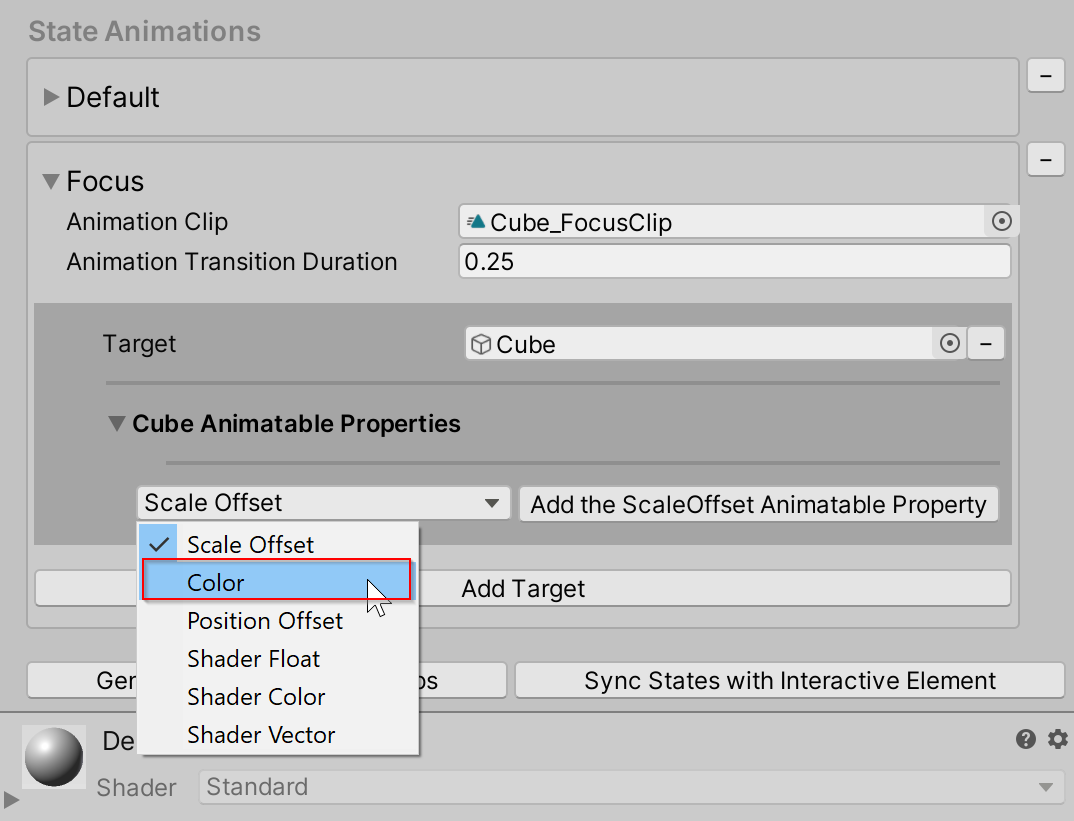Remove the Focus state with the minus button
This screenshot has width=1074, height=821.
click(x=1045, y=160)
